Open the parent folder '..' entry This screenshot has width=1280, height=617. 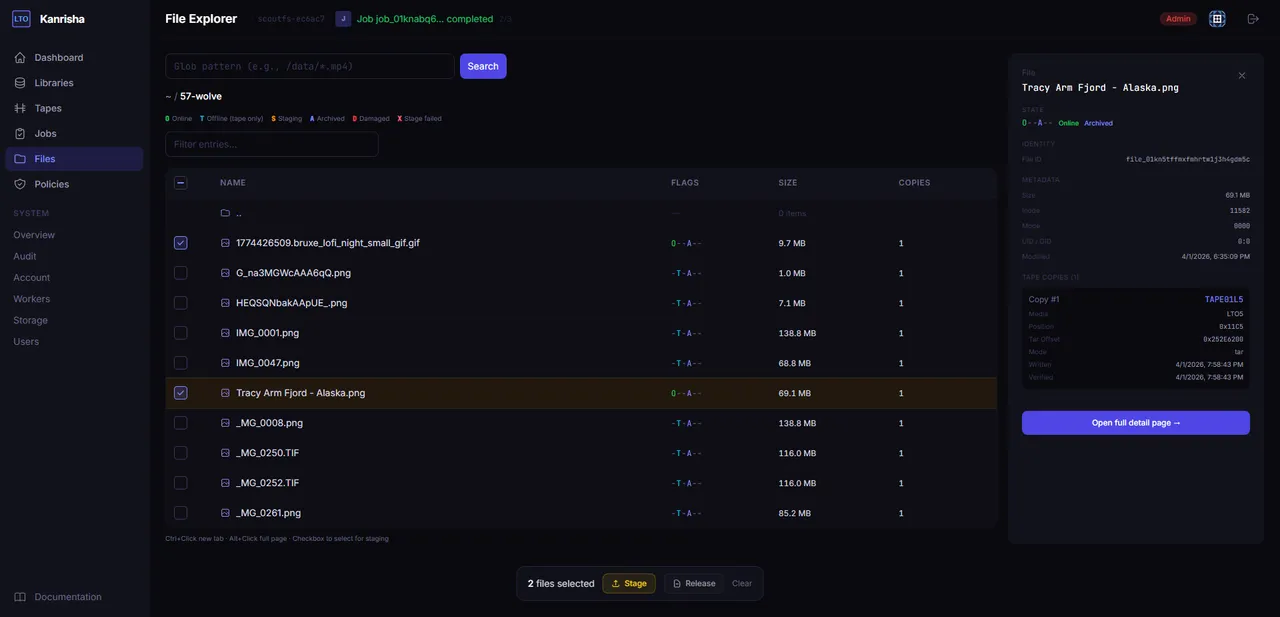(x=238, y=213)
